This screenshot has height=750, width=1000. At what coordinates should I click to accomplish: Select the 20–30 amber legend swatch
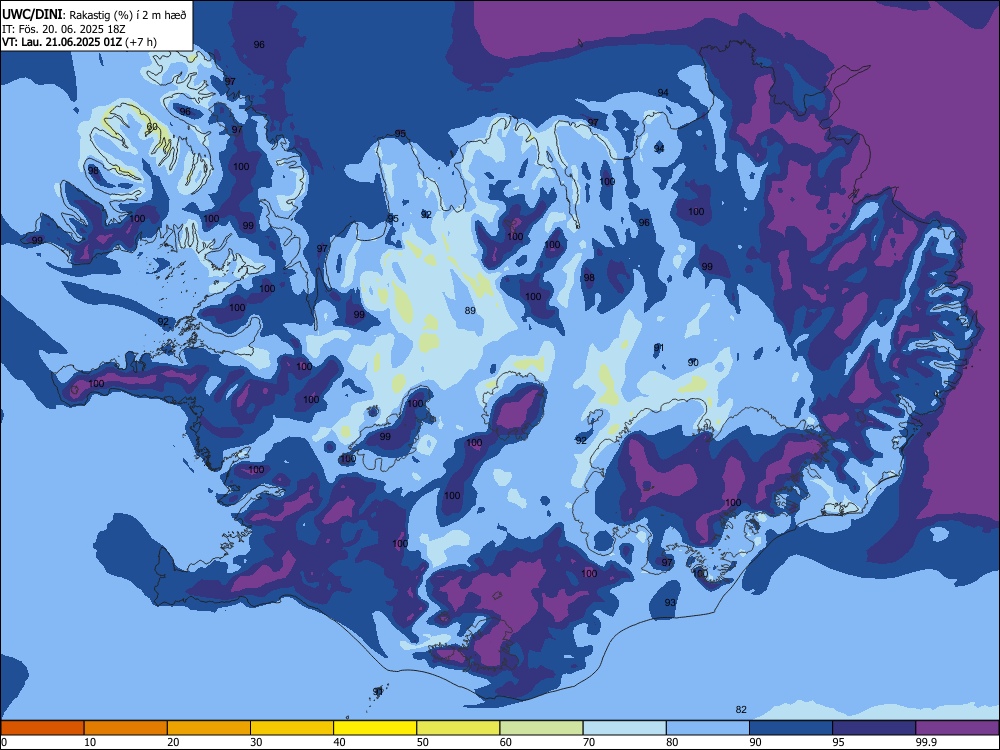209,728
